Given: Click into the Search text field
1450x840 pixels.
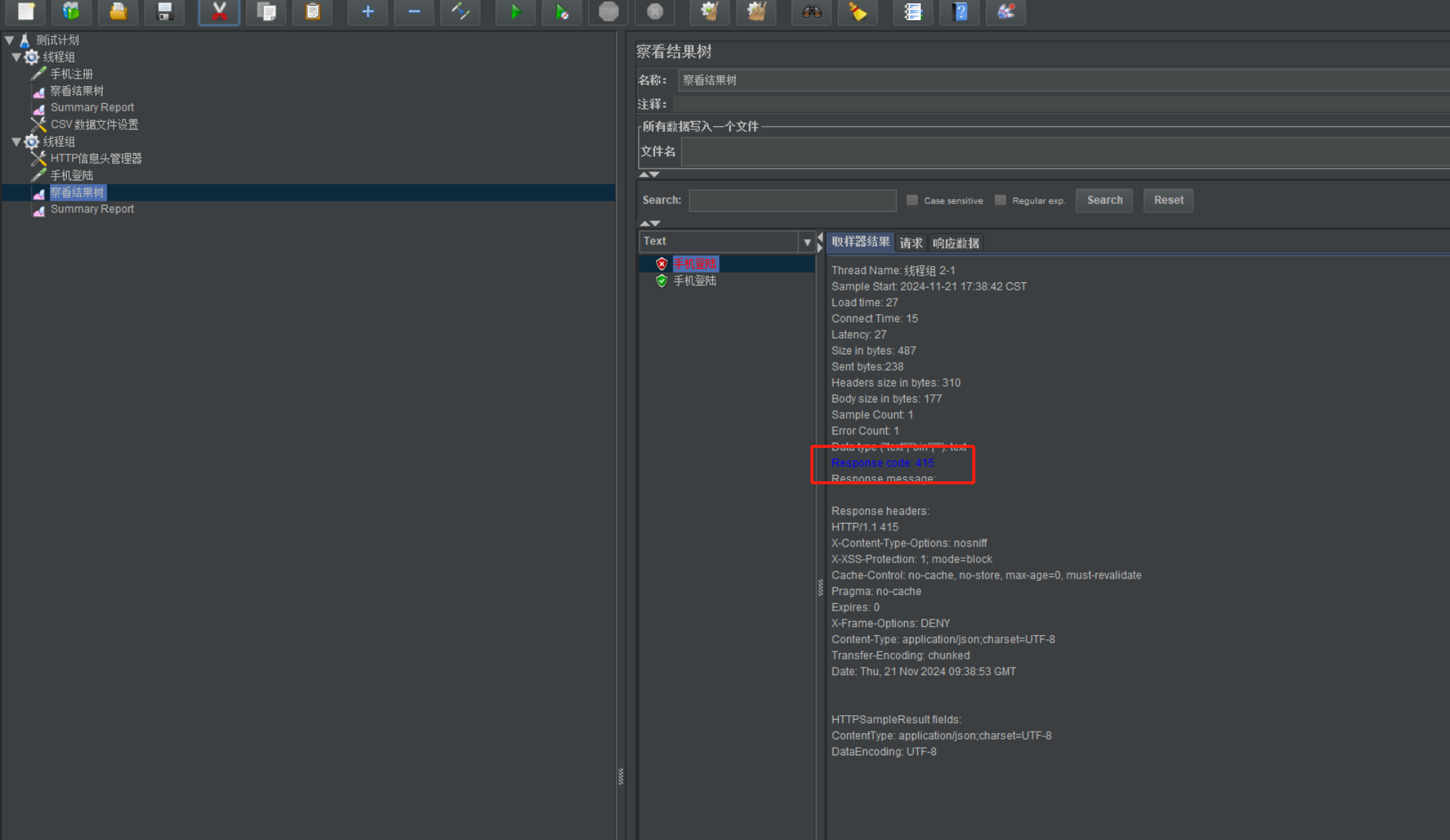Looking at the screenshot, I should pos(792,201).
